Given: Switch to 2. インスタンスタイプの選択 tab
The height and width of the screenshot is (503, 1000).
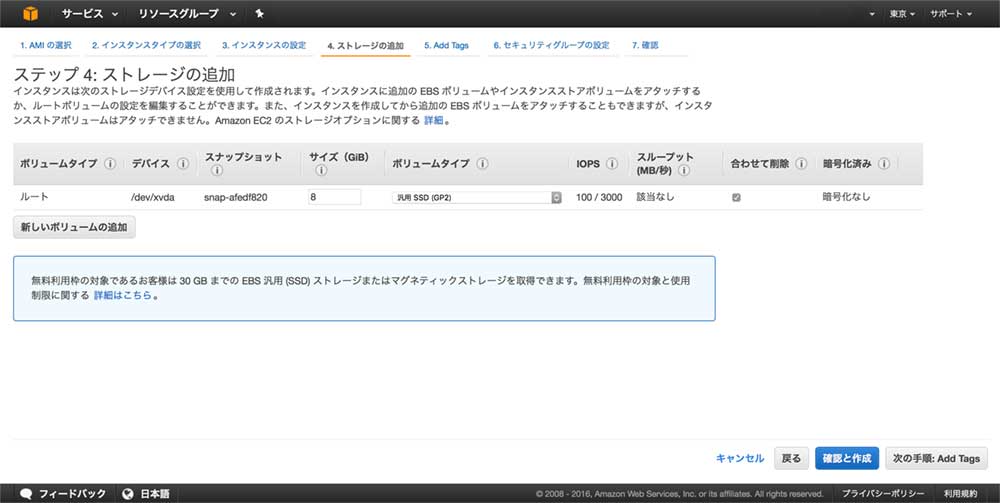Looking at the screenshot, I should click(146, 45).
